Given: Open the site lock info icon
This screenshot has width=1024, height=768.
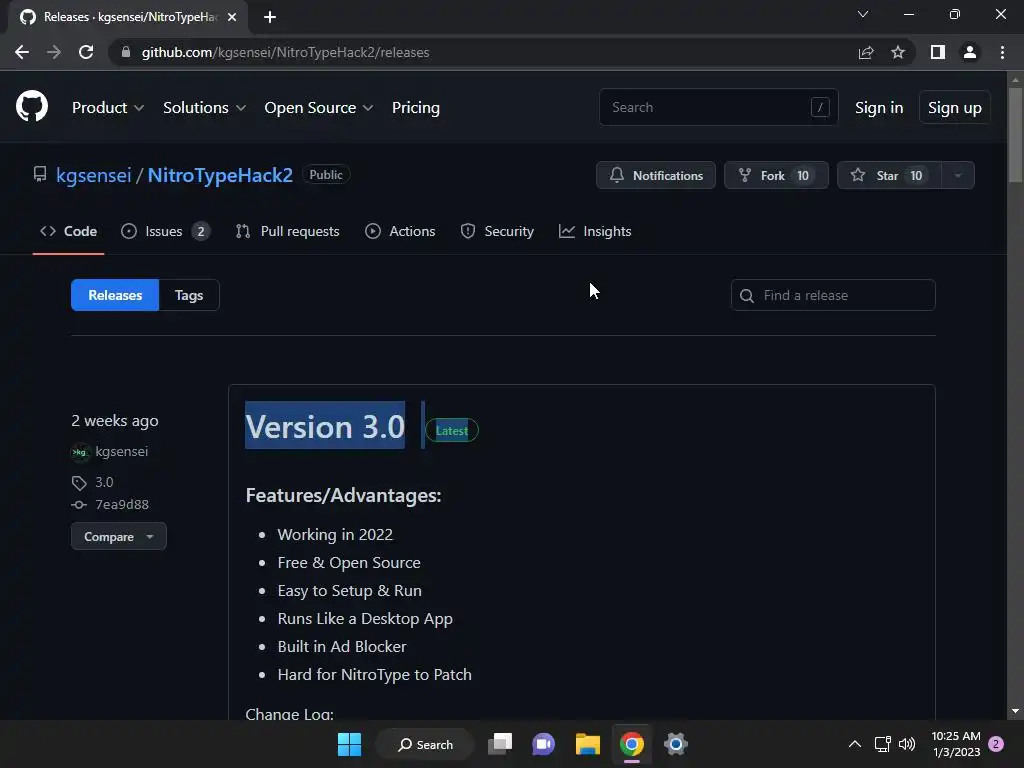Looking at the screenshot, I should 126,52.
